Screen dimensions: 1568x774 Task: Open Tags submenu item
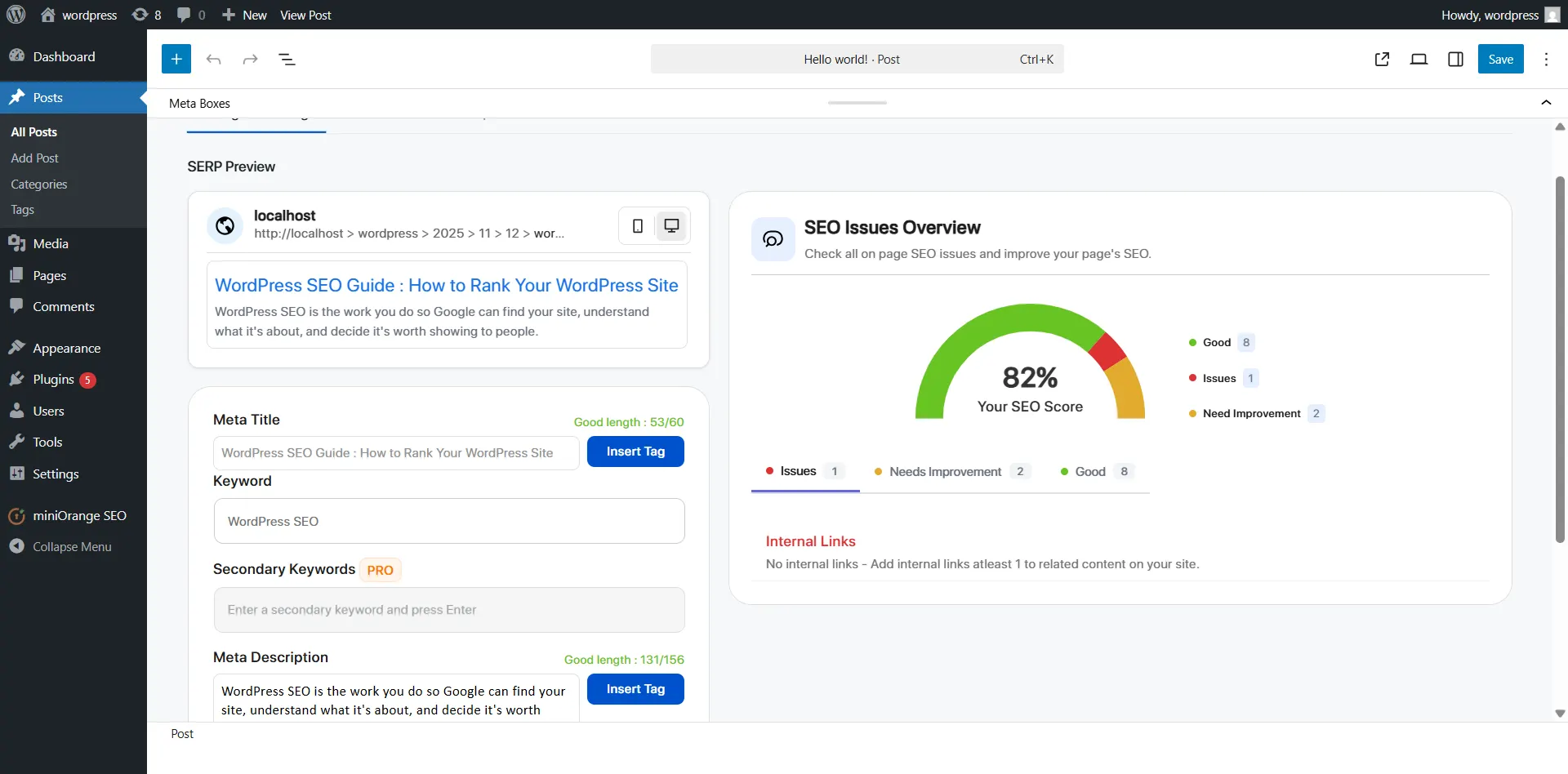coord(22,210)
